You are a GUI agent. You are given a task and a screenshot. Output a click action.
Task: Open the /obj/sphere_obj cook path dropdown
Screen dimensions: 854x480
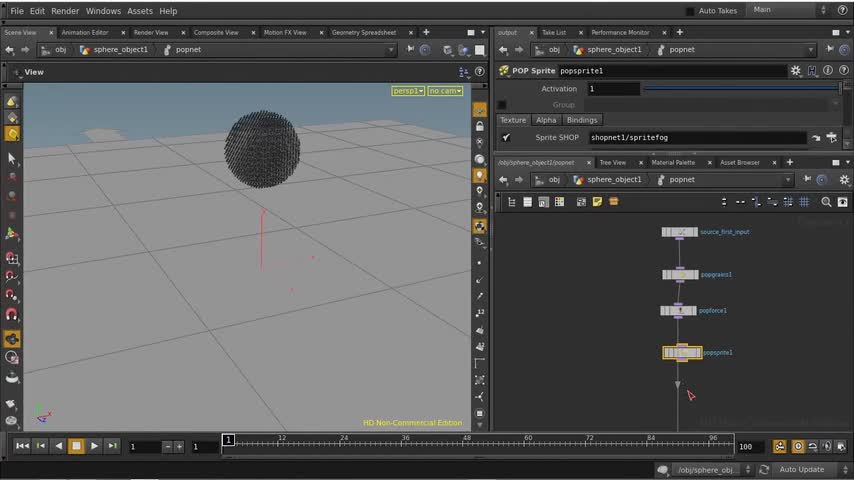[x=712, y=470]
